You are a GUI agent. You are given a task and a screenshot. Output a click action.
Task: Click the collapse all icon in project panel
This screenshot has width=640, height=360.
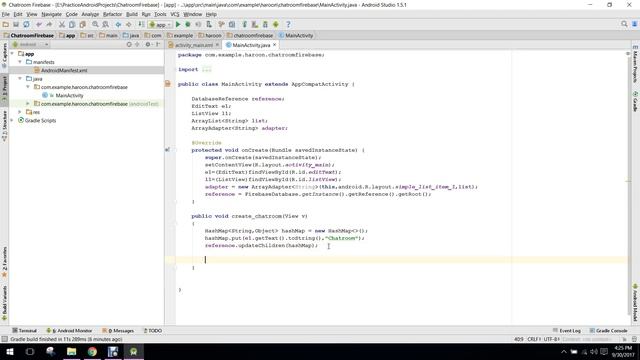click(137, 44)
